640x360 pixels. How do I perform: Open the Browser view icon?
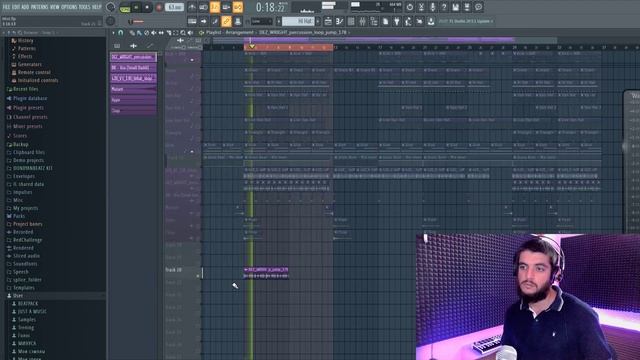tap(373, 21)
